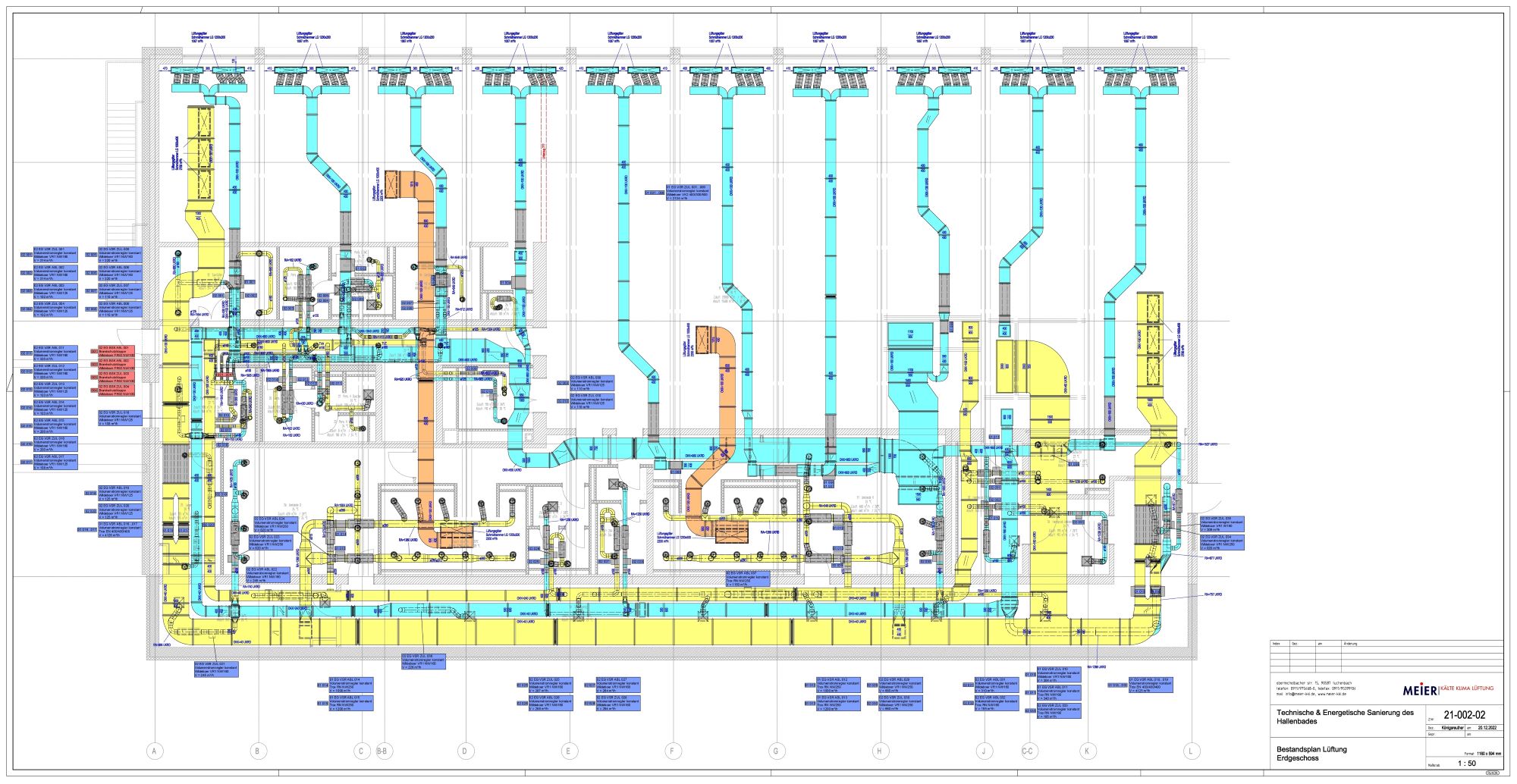Select the blue VSR ZUL 001 label box

55,254
